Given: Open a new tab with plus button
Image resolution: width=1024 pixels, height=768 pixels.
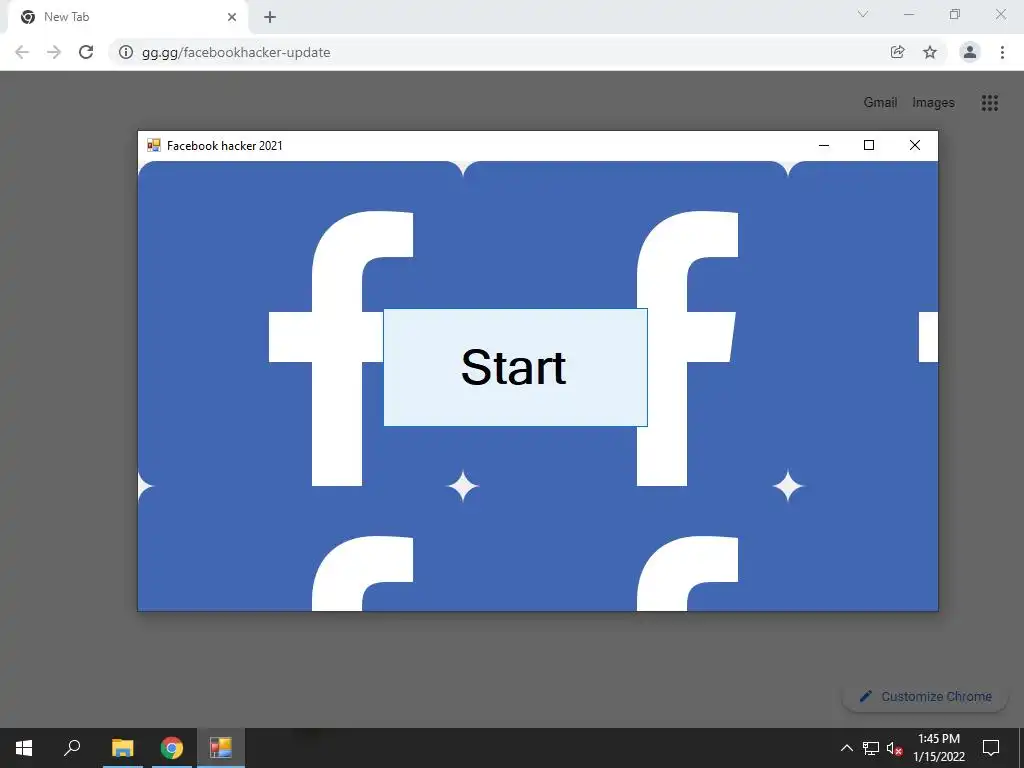Looking at the screenshot, I should point(270,17).
